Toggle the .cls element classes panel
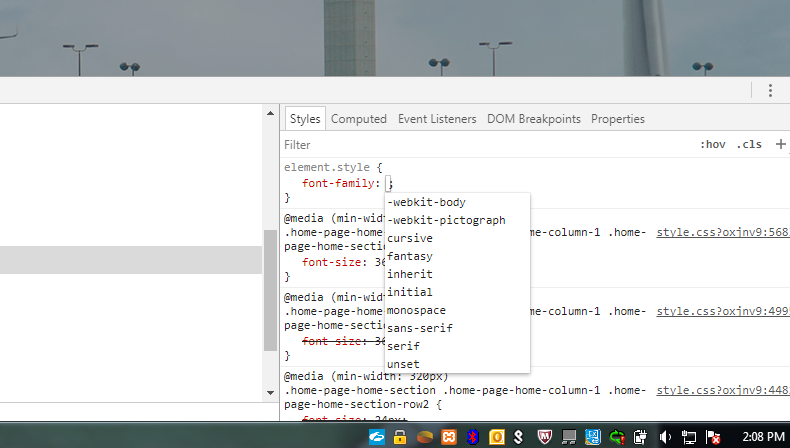The image size is (790, 448). click(x=749, y=145)
